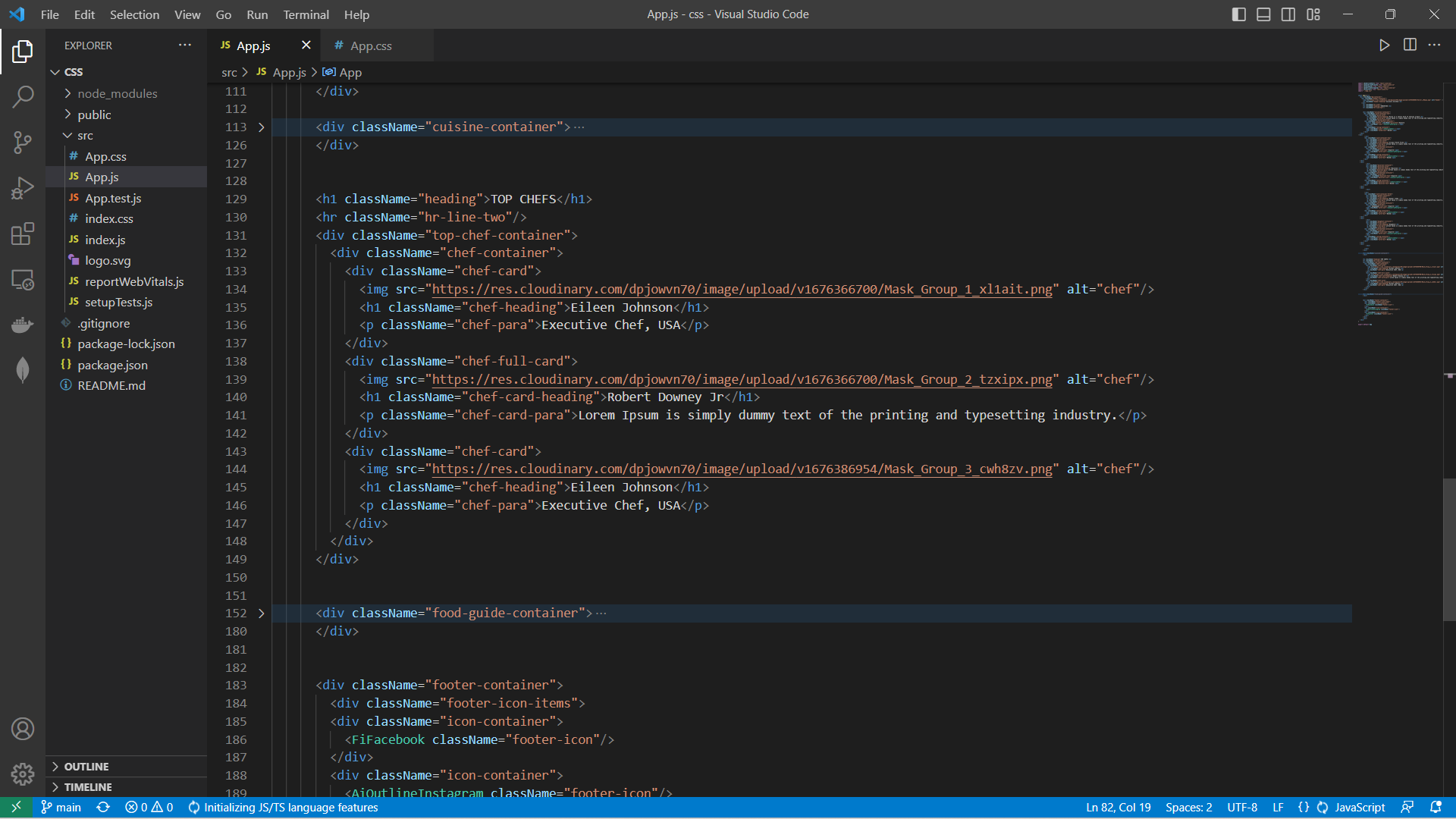The width and height of the screenshot is (1456, 819).
Task: Open the MongoDB extension view
Action: tap(22, 370)
